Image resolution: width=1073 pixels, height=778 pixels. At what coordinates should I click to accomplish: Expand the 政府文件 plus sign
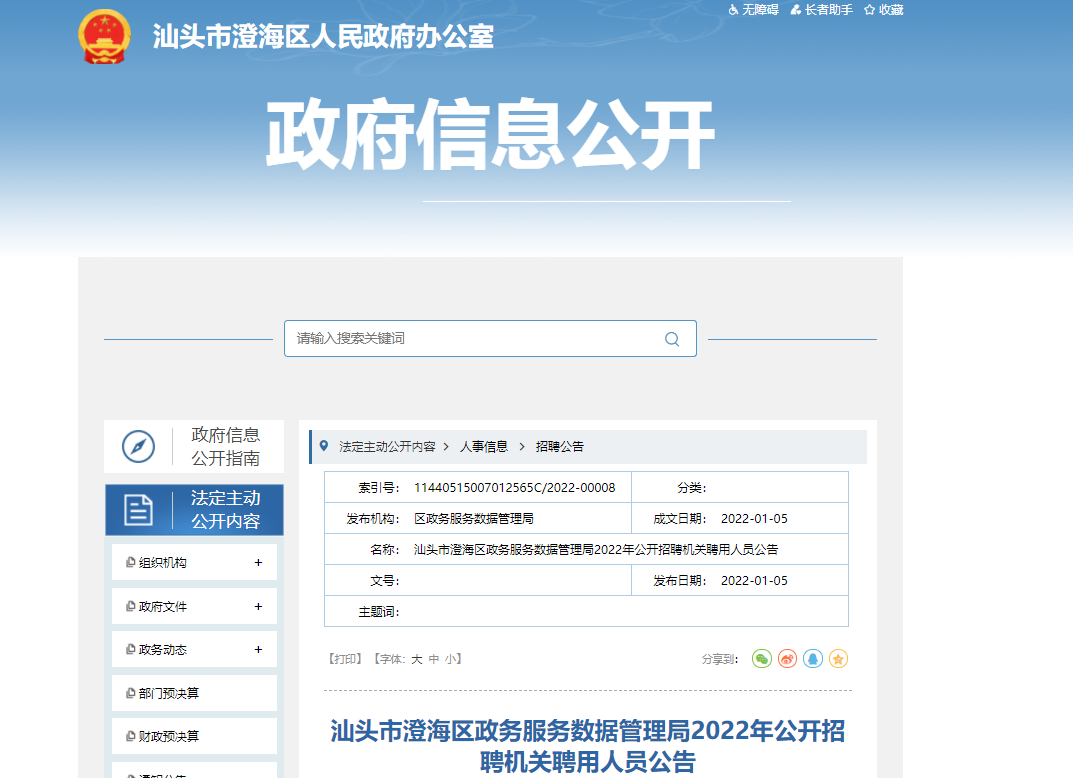(258, 607)
